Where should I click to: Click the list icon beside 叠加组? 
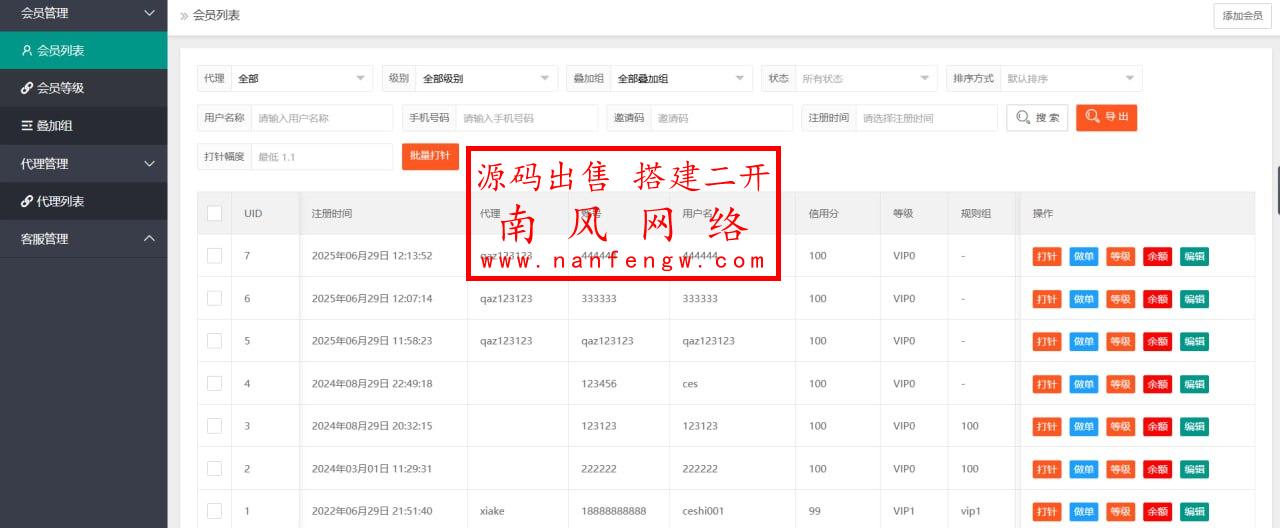27,126
